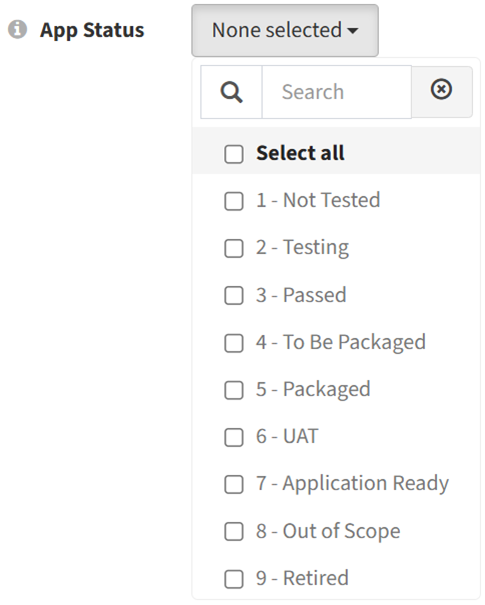
Task: Tick the 3 - Passed checkbox
Action: (x=234, y=296)
